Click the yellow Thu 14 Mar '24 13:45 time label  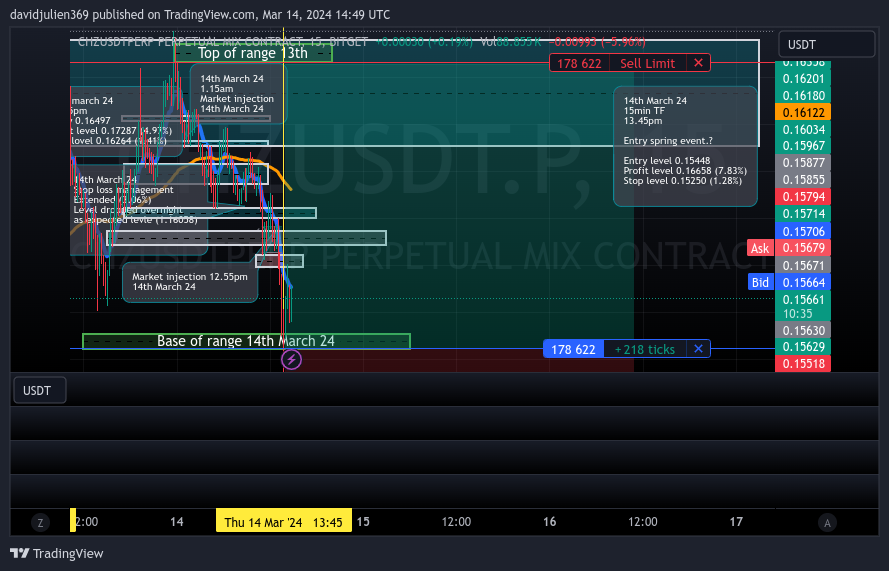coord(283,521)
